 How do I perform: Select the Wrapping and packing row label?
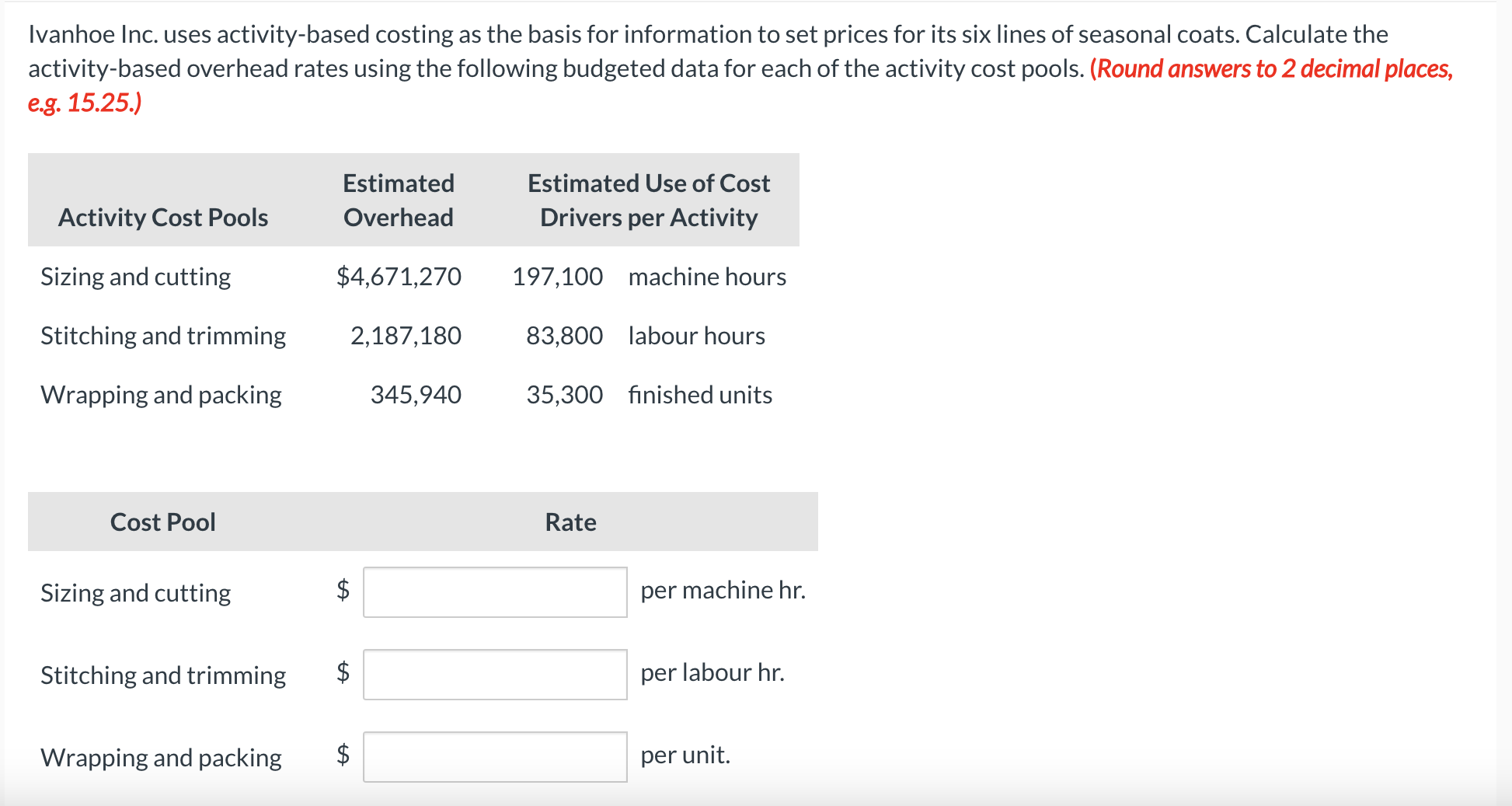pyautogui.click(x=160, y=395)
